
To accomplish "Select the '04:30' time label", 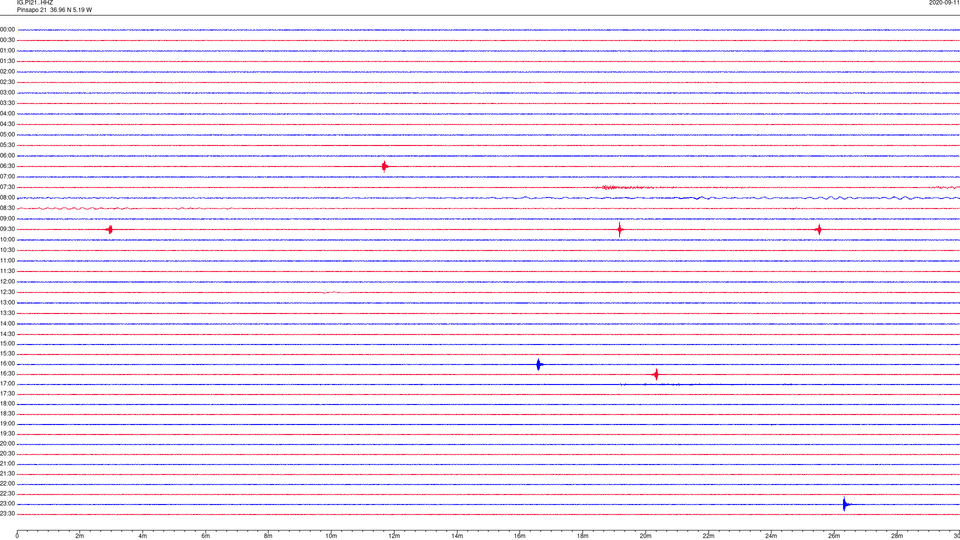I will pyautogui.click(x=8, y=124).
